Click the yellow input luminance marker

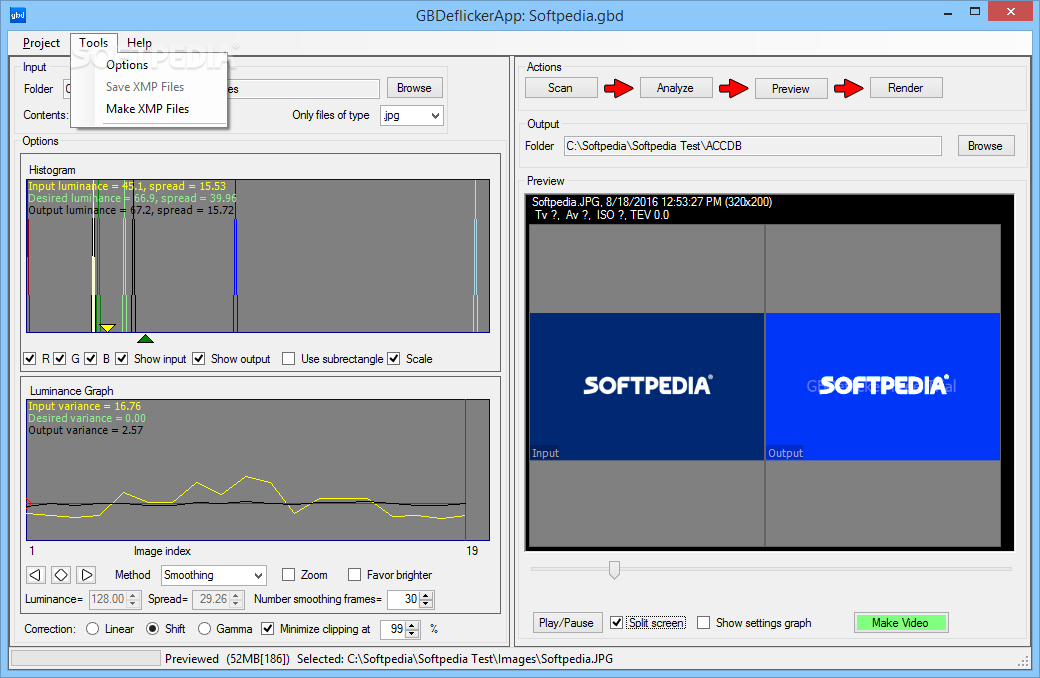point(107,328)
